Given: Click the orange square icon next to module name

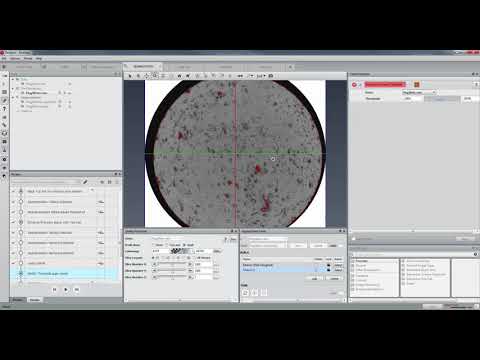Looking at the screenshot, I should point(416,85).
